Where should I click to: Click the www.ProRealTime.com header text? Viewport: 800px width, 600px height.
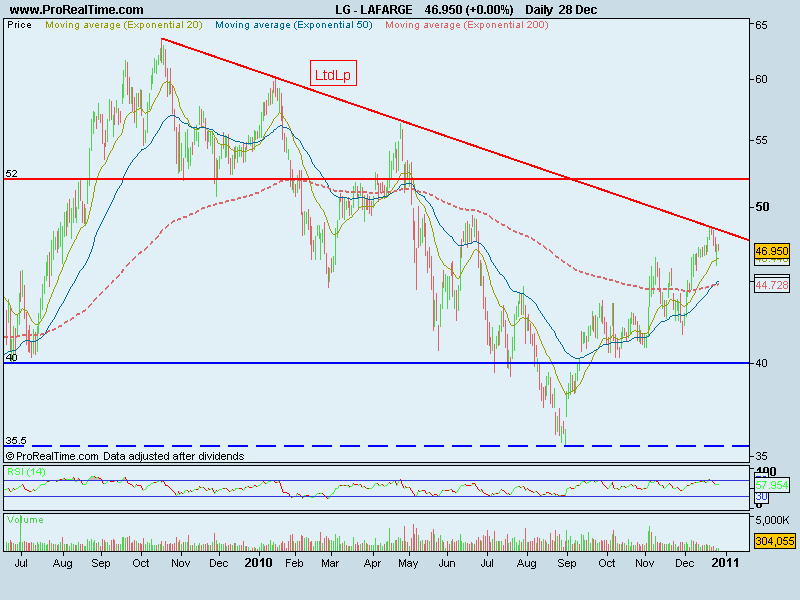point(77,10)
